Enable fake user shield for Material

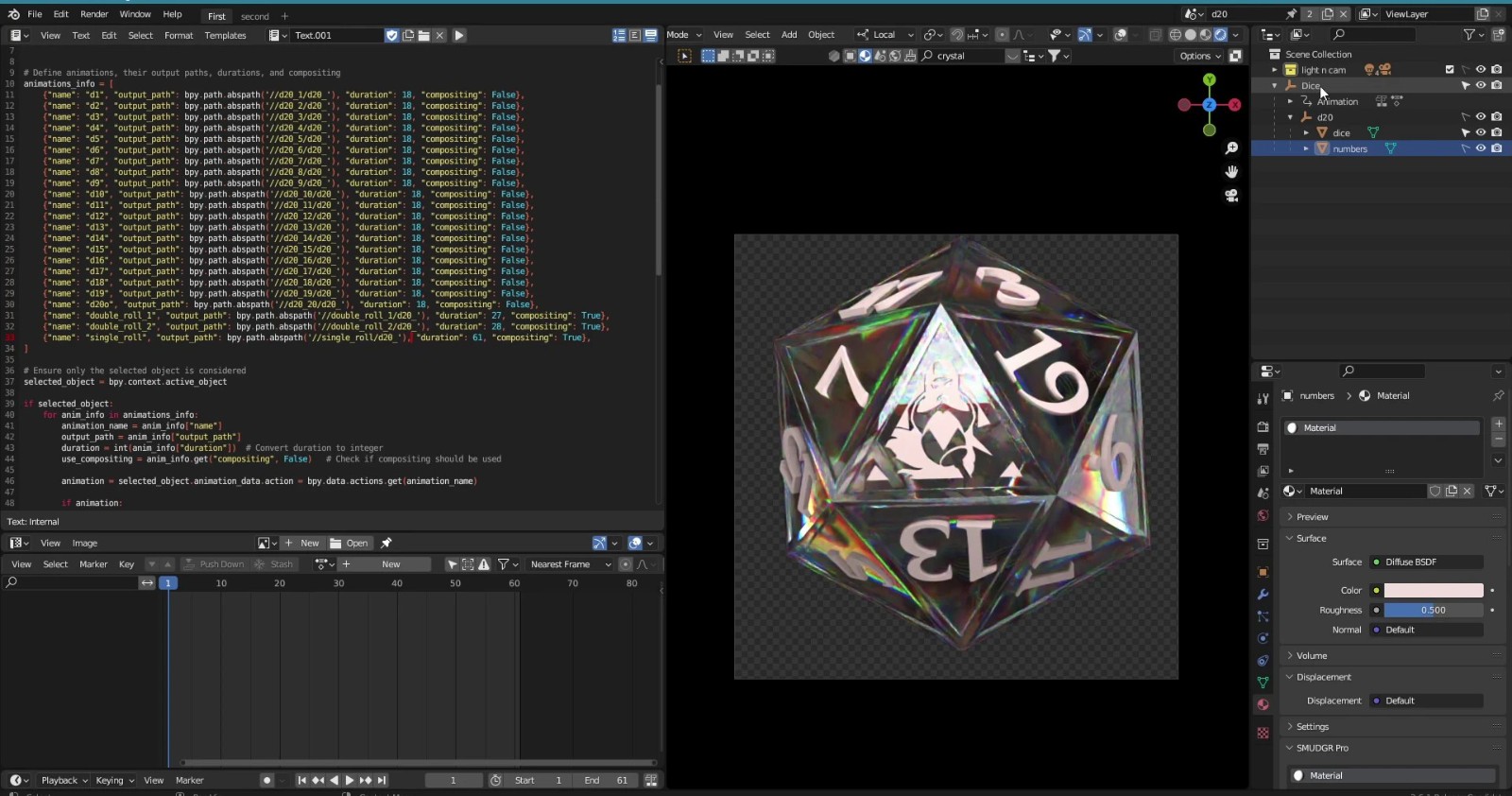[x=1435, y=491]
